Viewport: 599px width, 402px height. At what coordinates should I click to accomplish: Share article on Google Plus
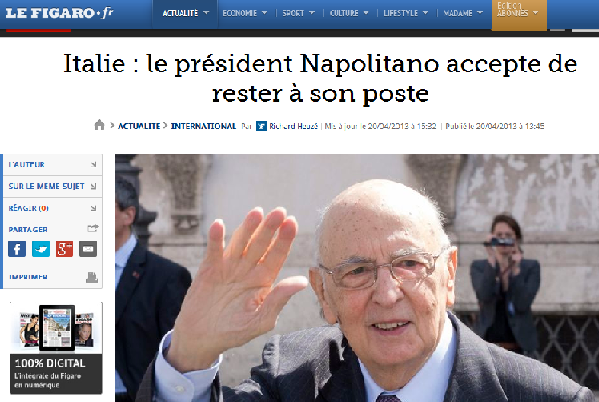64,249
